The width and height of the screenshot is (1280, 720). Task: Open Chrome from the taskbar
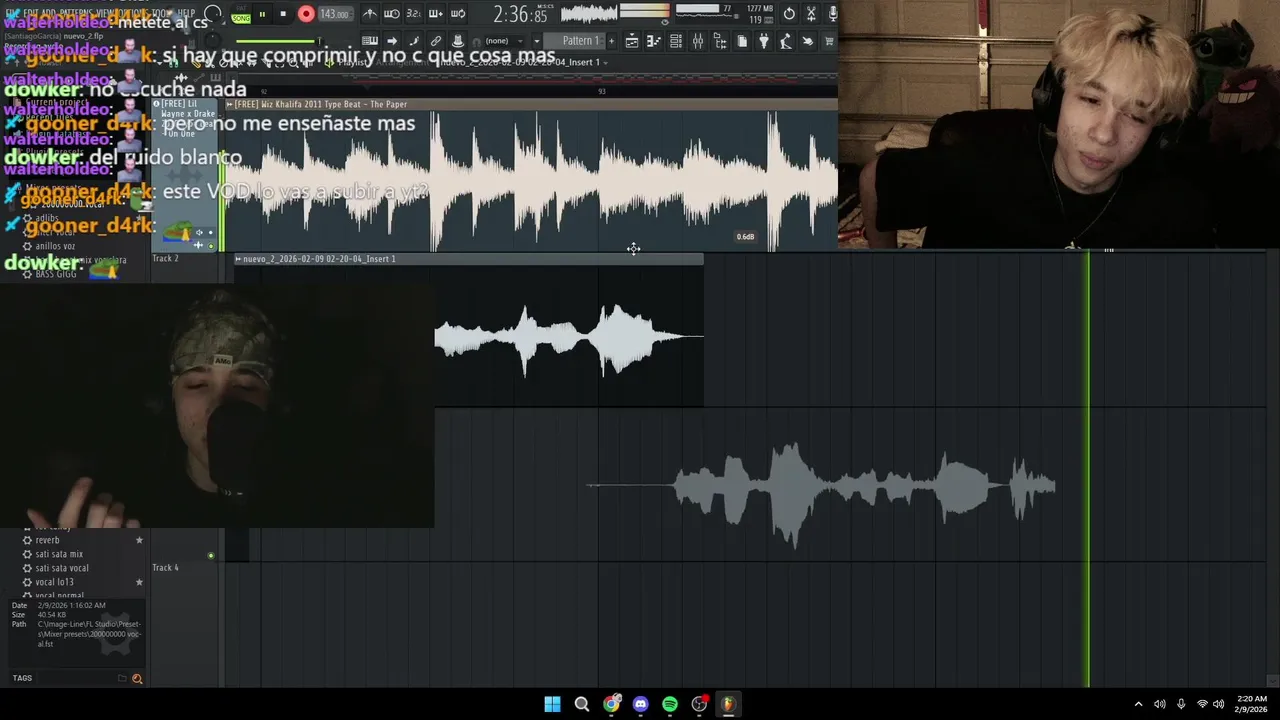(x=611, y=704)
